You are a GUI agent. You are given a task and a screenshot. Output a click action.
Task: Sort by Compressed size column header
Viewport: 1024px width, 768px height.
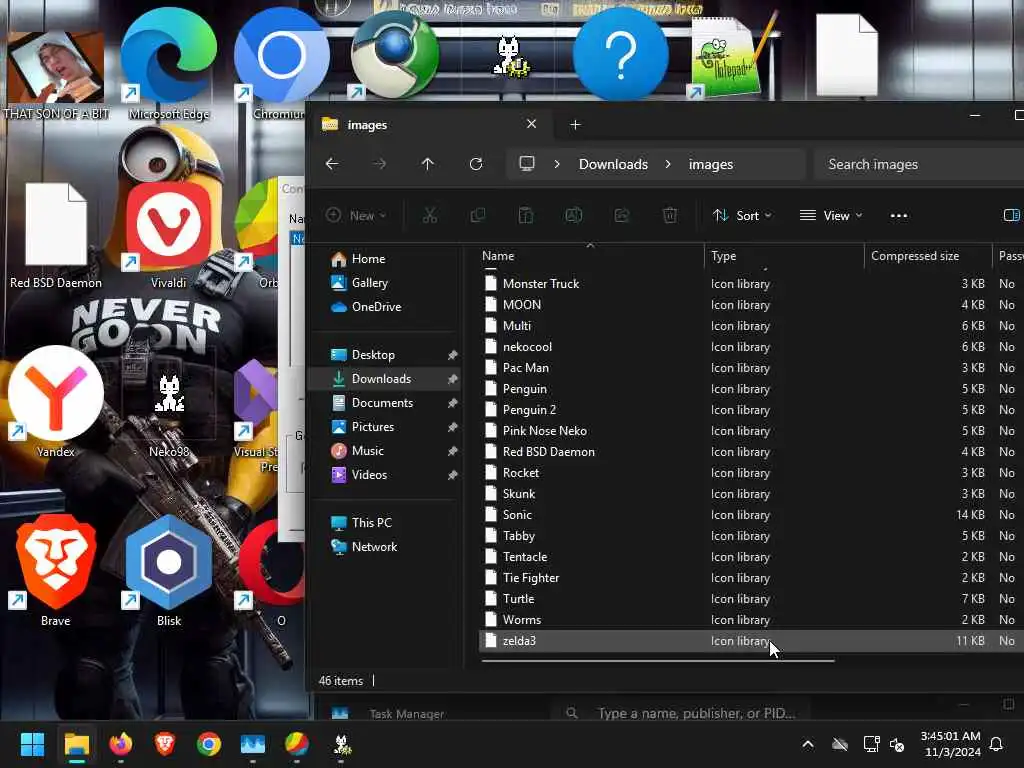927,256
